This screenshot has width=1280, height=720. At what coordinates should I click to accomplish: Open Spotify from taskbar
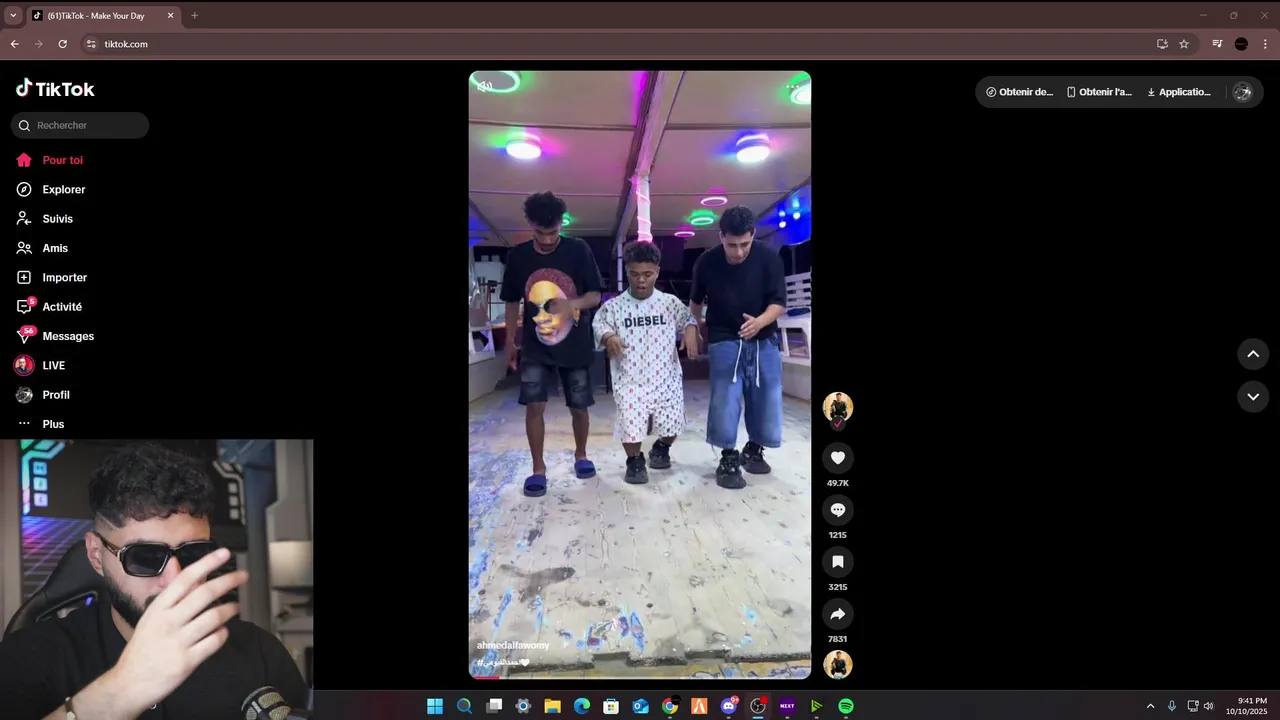tap(846, 706)
